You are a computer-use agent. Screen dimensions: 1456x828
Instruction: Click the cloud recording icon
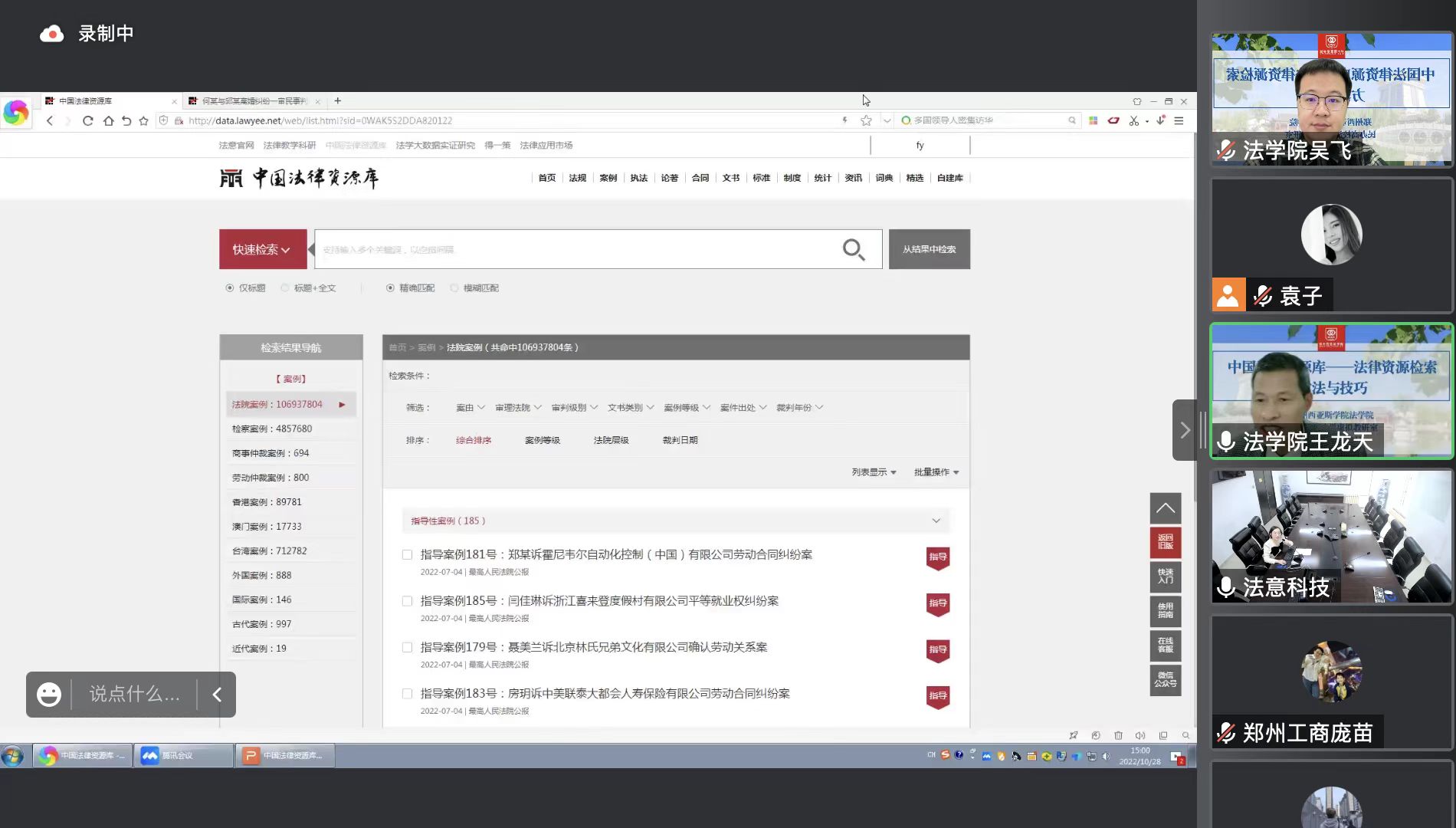[51, 34]
